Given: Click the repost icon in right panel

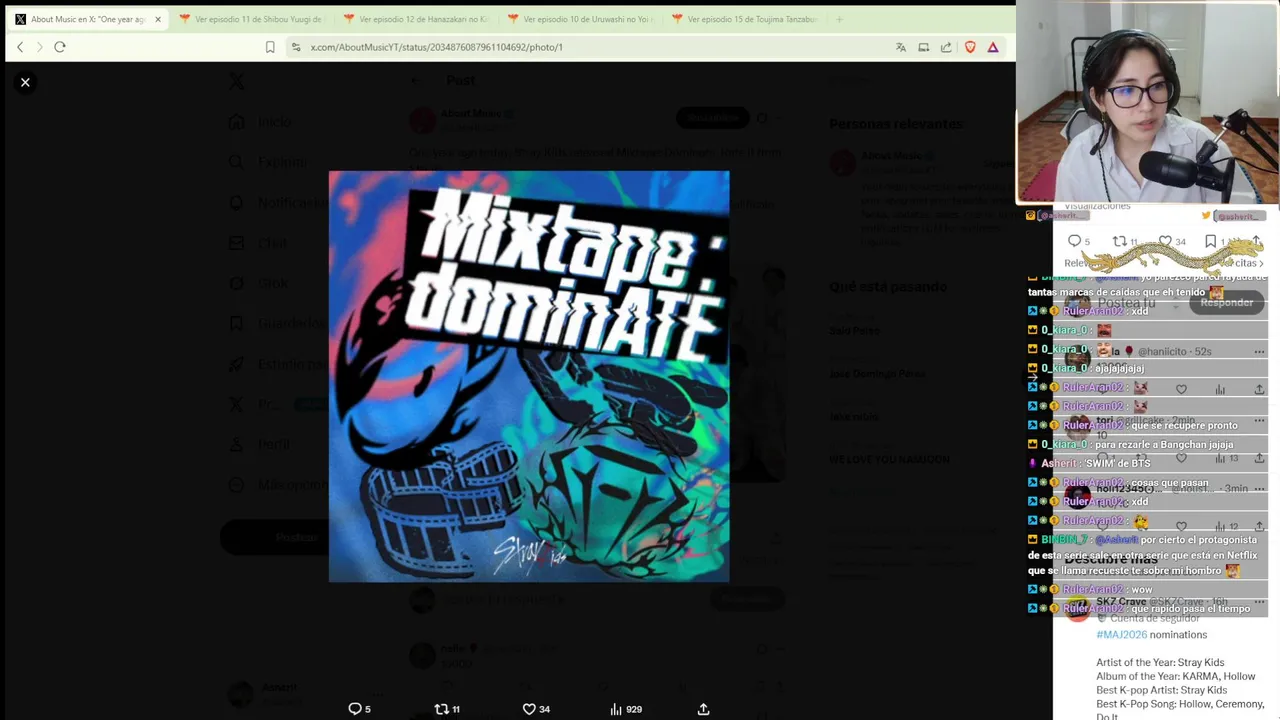Looking at the screenshot, I should point(1119,241).
